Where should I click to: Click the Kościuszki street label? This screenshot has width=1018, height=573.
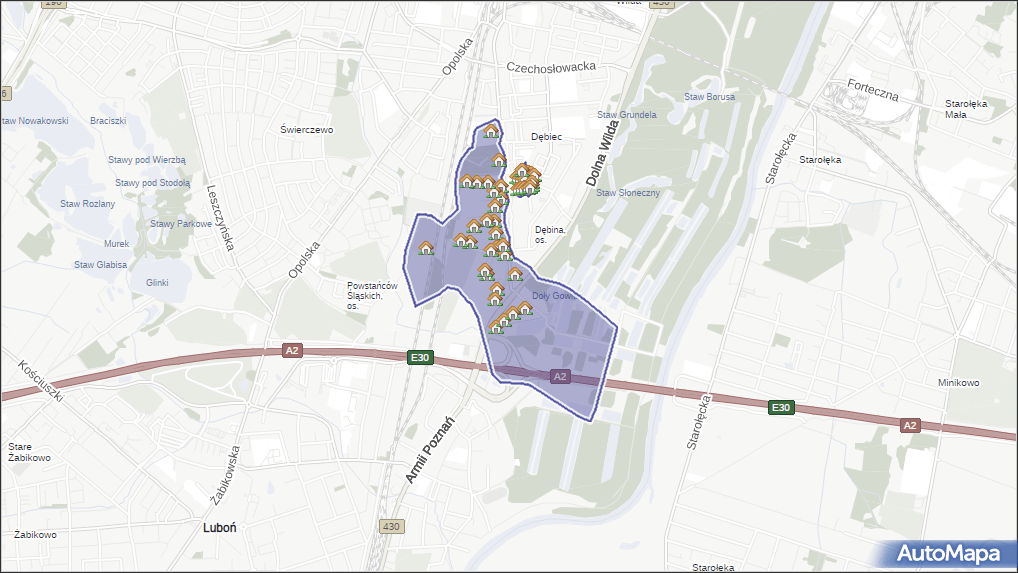41,382
